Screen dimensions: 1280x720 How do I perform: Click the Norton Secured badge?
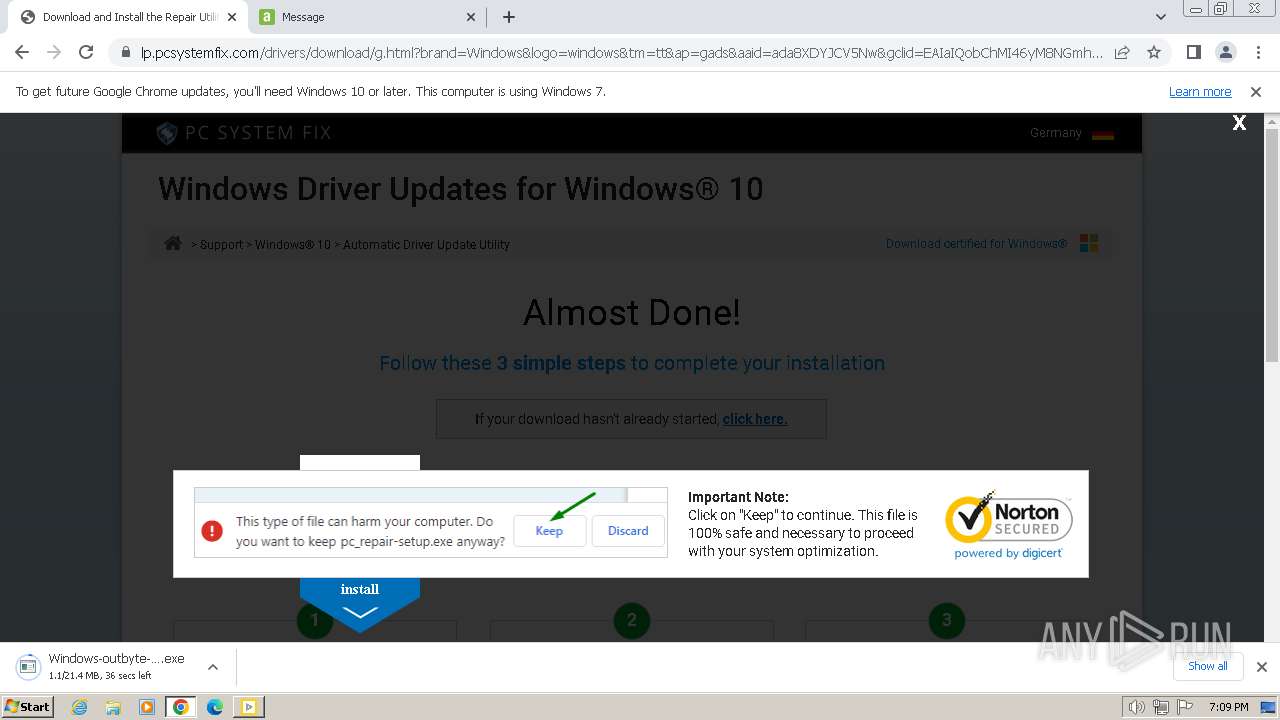pos(1008,524)
